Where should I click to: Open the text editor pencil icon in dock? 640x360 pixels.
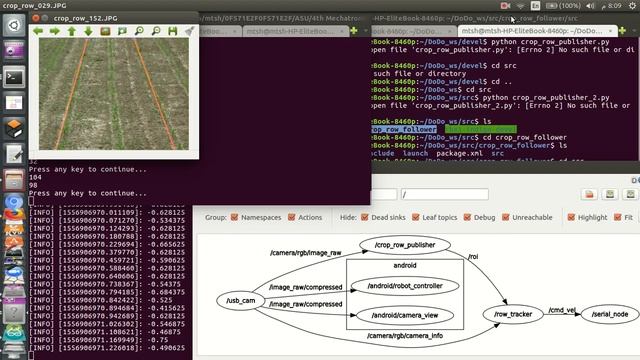click(x=14, y=154)
